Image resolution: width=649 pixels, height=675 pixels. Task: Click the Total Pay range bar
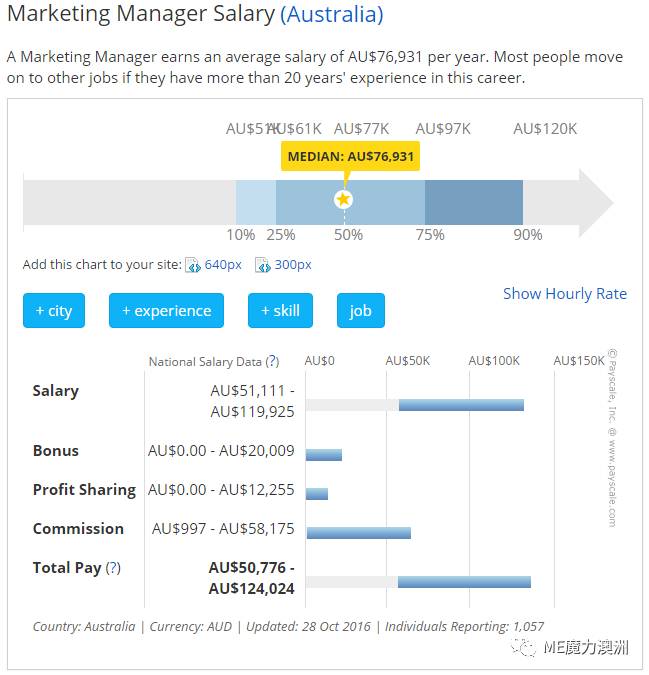464,582
